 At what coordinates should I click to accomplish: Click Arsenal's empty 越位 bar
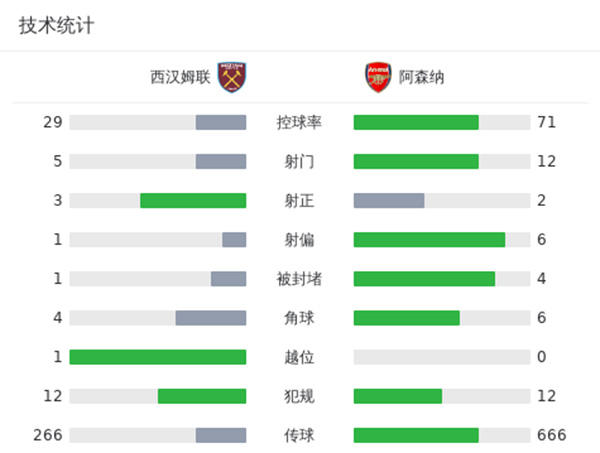tap(441, 357)
